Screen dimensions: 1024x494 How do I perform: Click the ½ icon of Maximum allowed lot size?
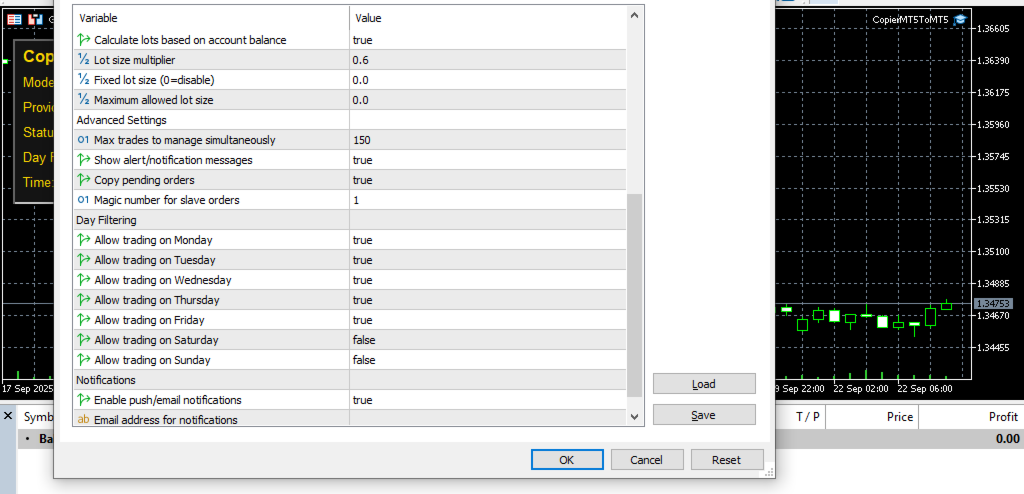click(84, 100)
